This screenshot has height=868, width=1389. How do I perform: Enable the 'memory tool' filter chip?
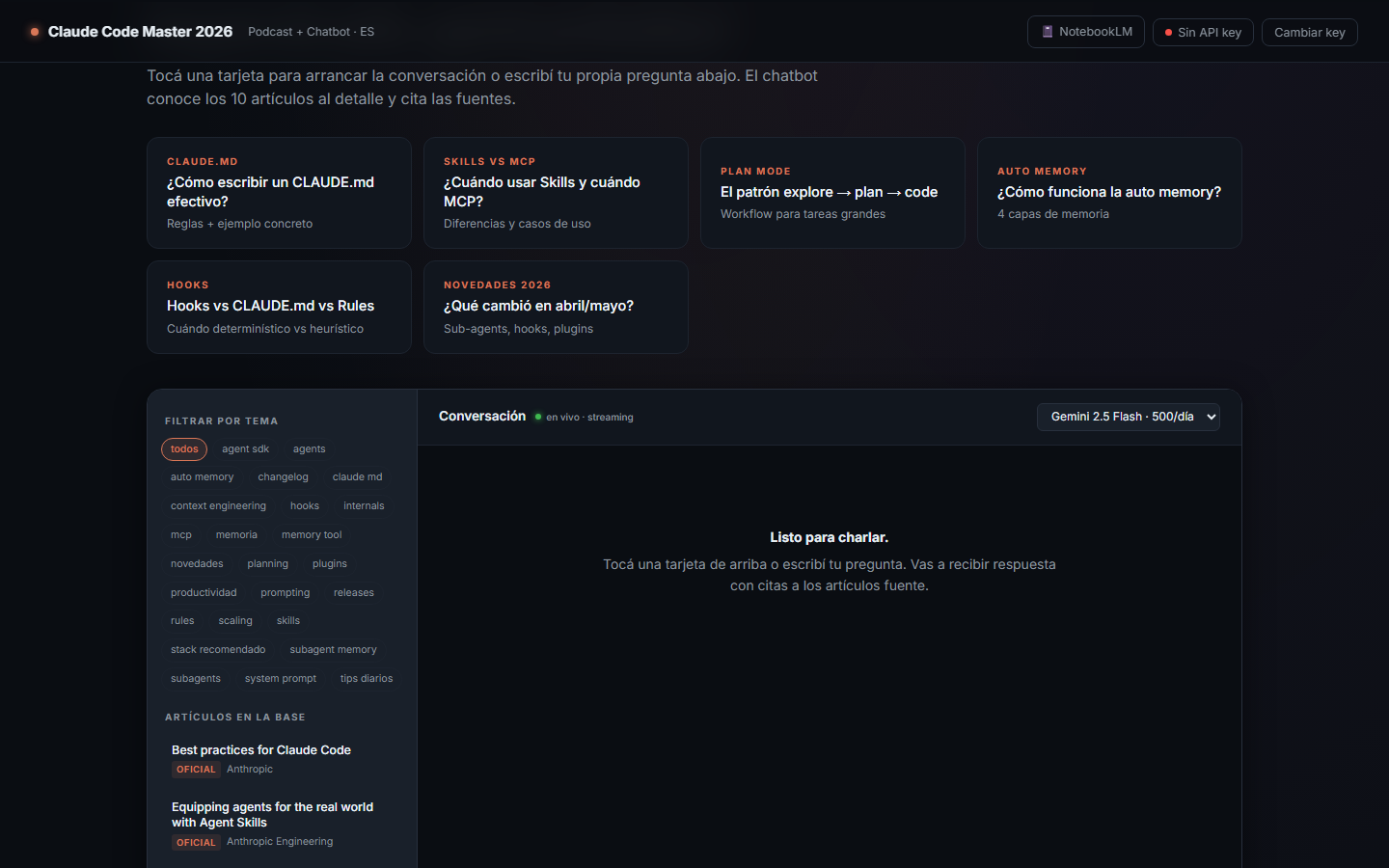tap(312, 535)
